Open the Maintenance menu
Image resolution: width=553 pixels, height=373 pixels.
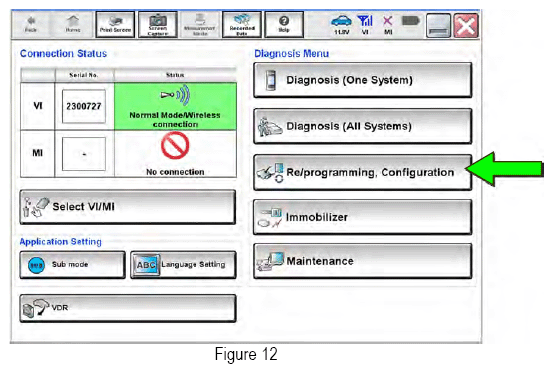(363, 261)
